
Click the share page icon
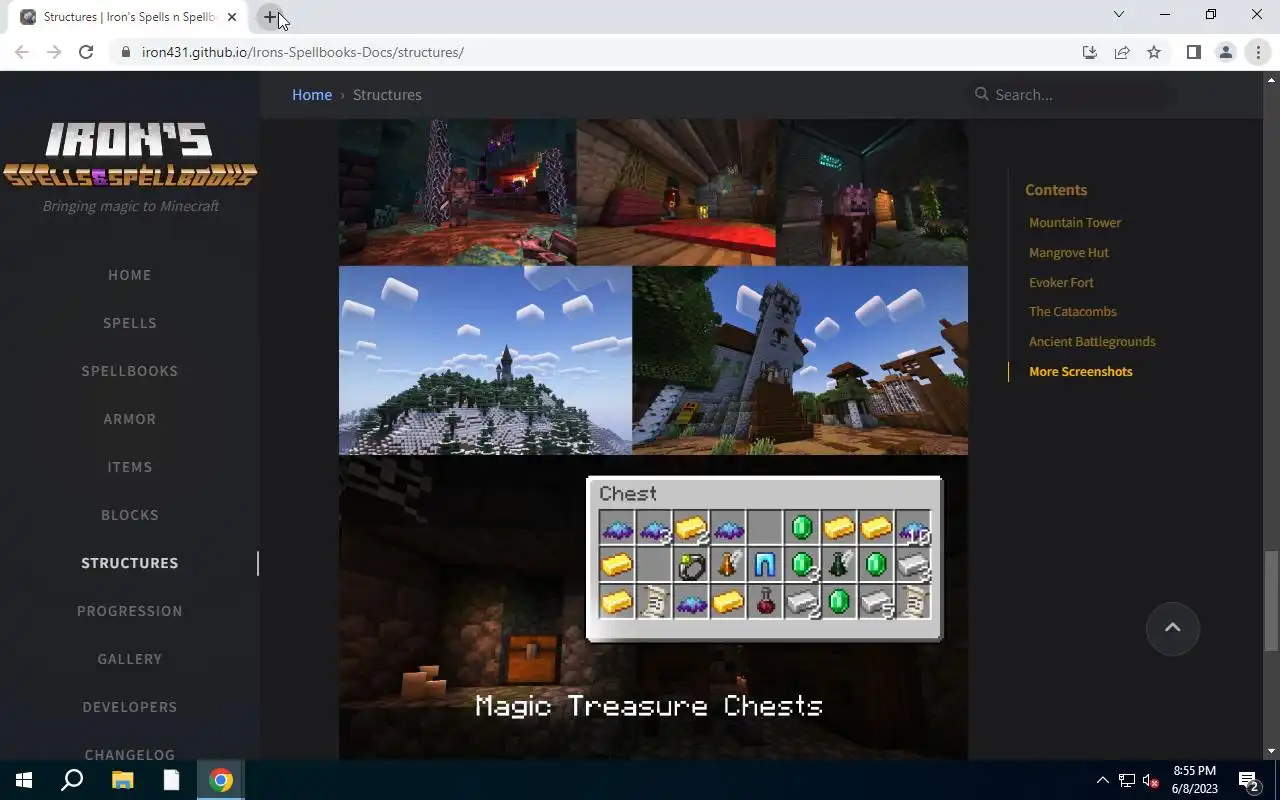tap(1122, 52)
